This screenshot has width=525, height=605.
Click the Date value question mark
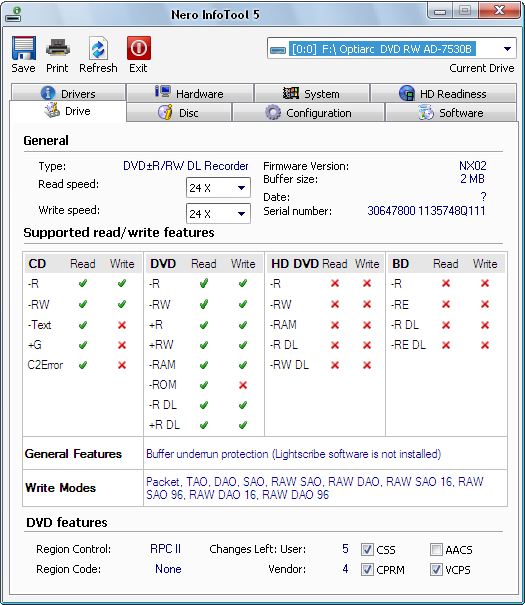click(483, 197)
